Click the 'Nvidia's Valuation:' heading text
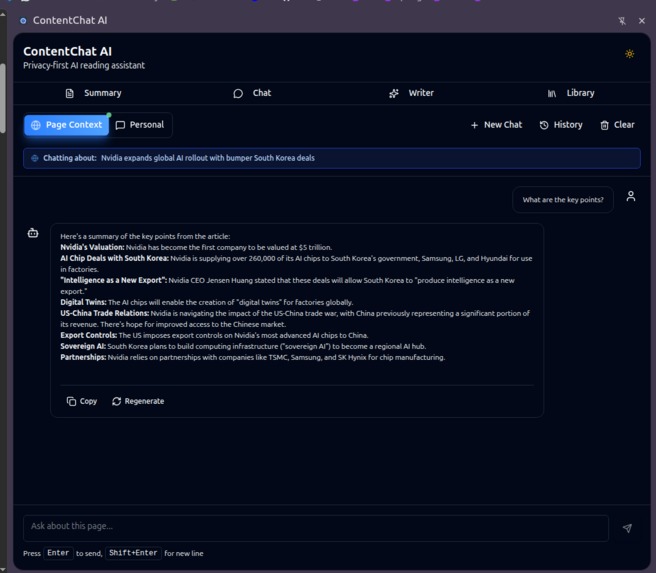 coord(92,247)
